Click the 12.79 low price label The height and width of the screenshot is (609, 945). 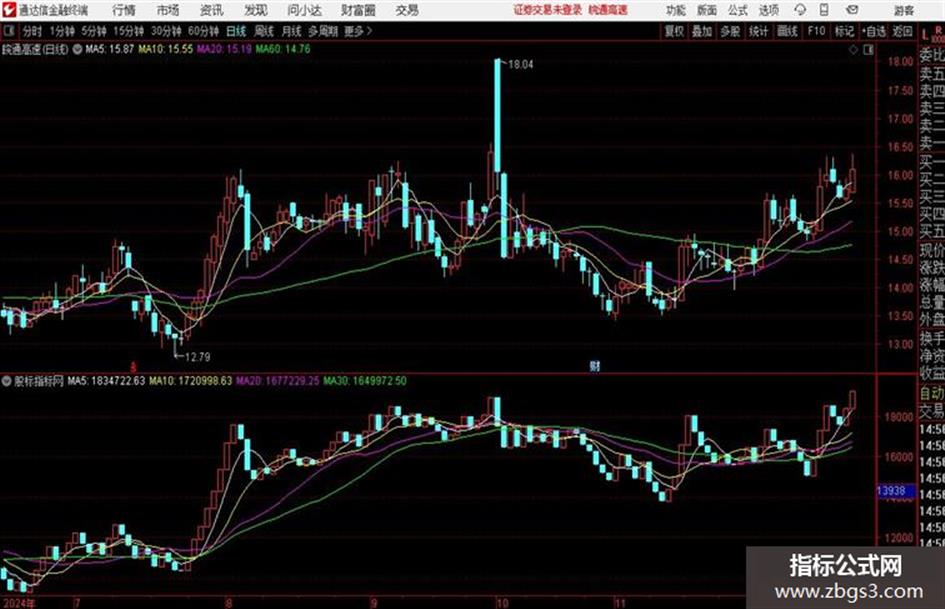pos(198,357)
